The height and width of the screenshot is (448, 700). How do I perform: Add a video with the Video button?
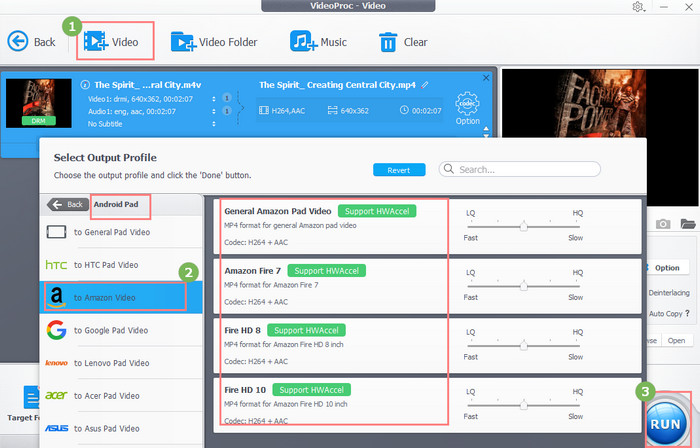[x=112, y=42]
